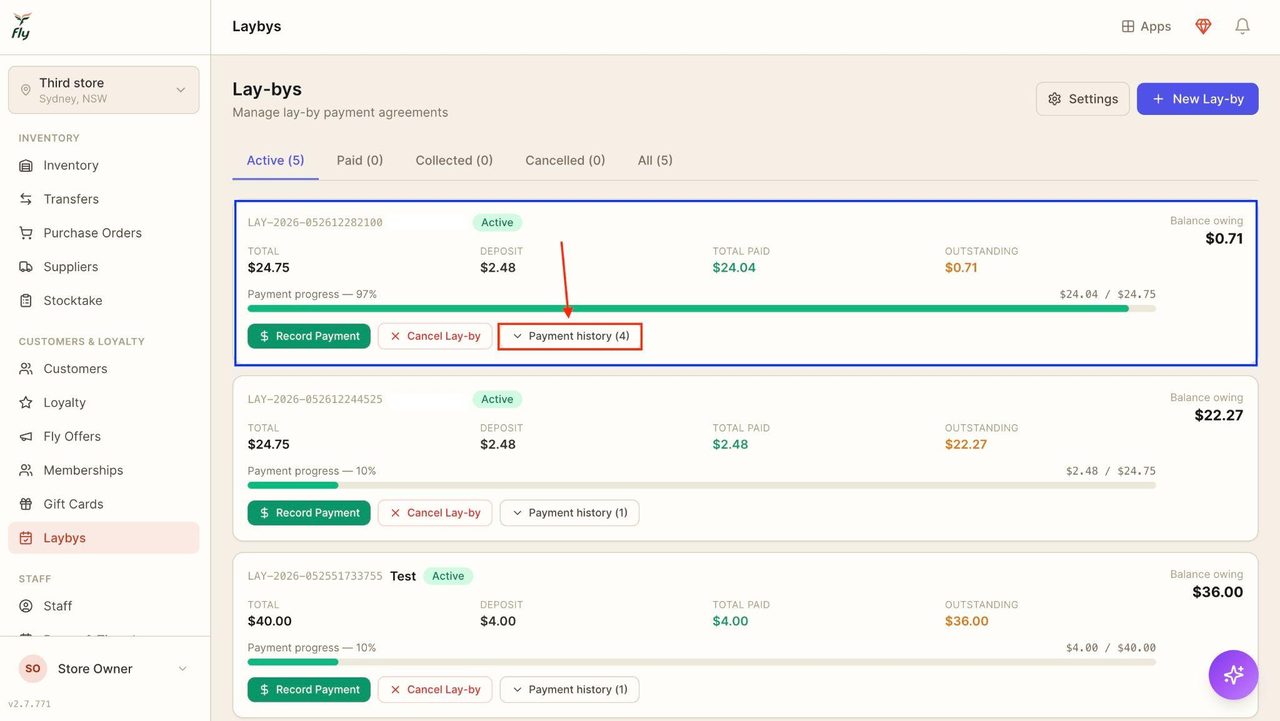Click the Stocktake clipboard icon

(x=26, y=301)
